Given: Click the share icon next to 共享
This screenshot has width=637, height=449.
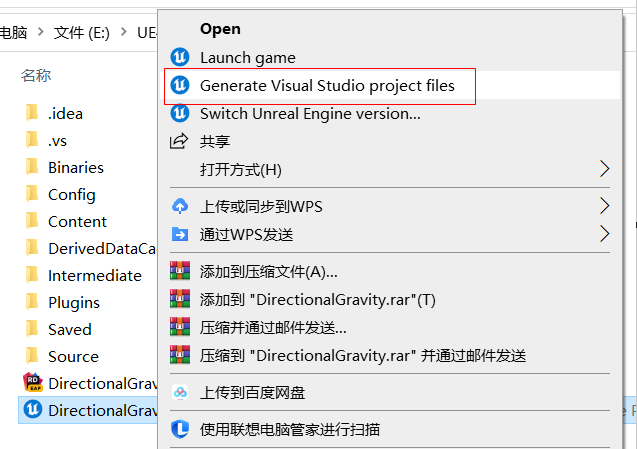Looking at the screenshot, I should click(x=180, y=141).
